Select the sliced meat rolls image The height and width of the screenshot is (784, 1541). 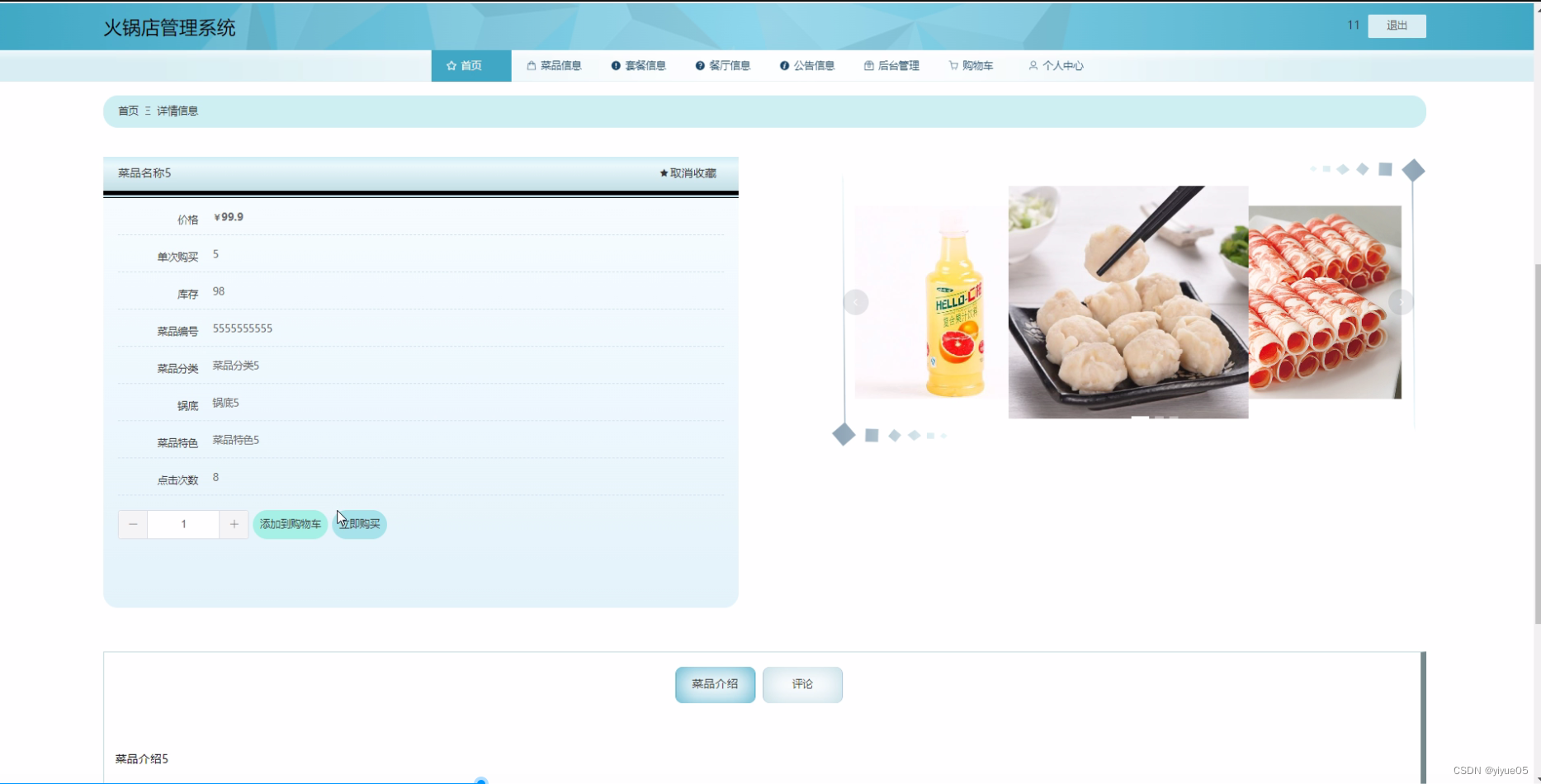1325,302
